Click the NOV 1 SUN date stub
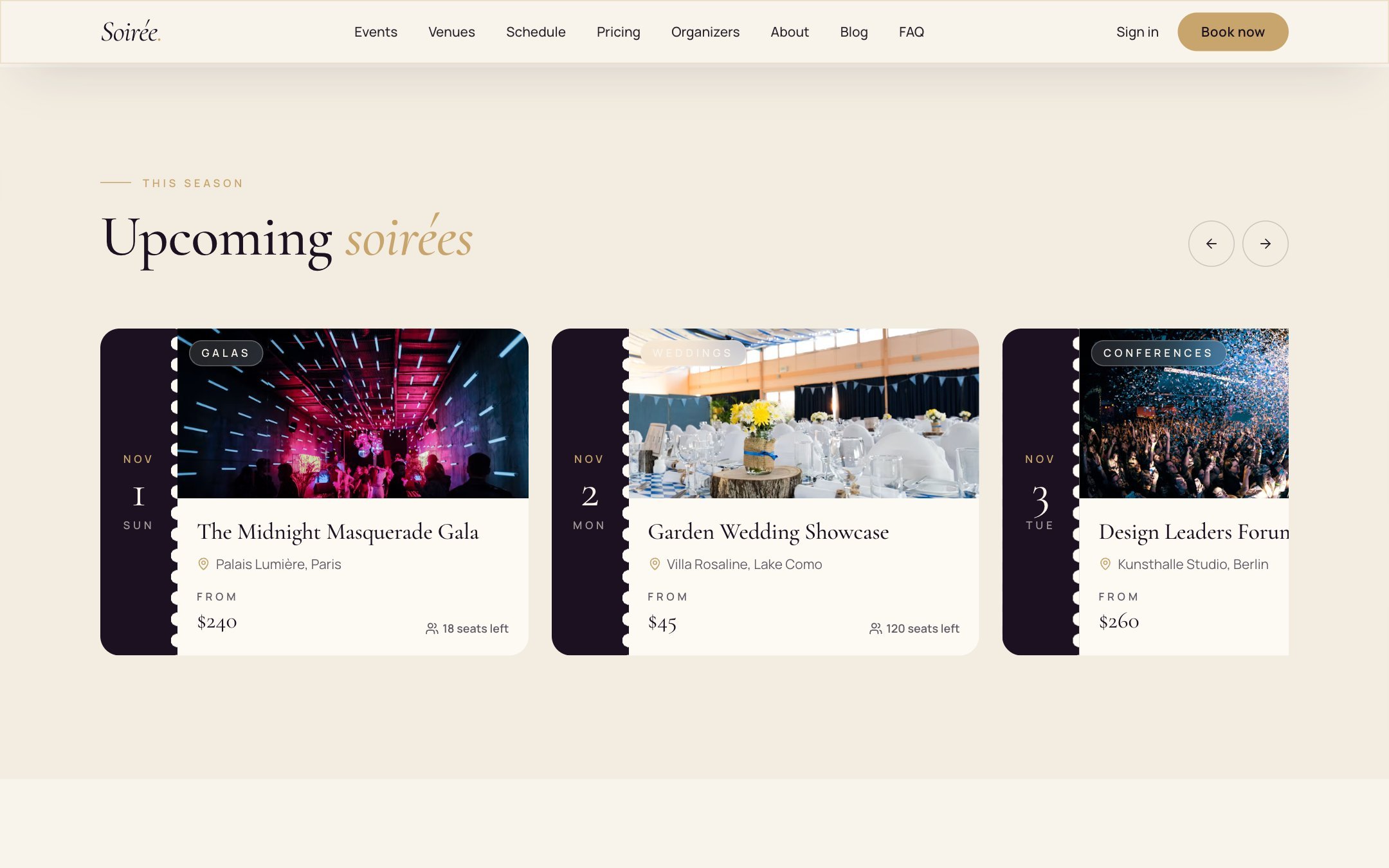This screenshot has height=868, width=1389. coord(138,492)
